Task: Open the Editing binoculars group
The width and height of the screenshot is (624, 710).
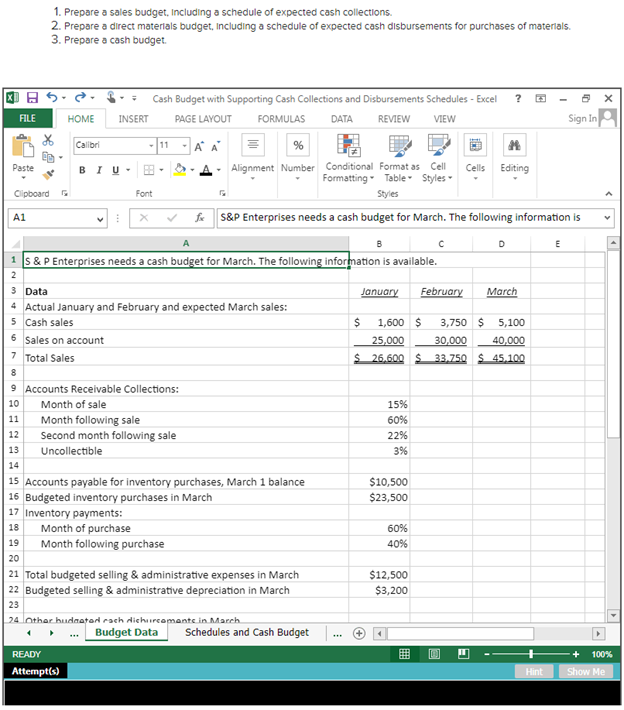Action: [x=514, y=157]
